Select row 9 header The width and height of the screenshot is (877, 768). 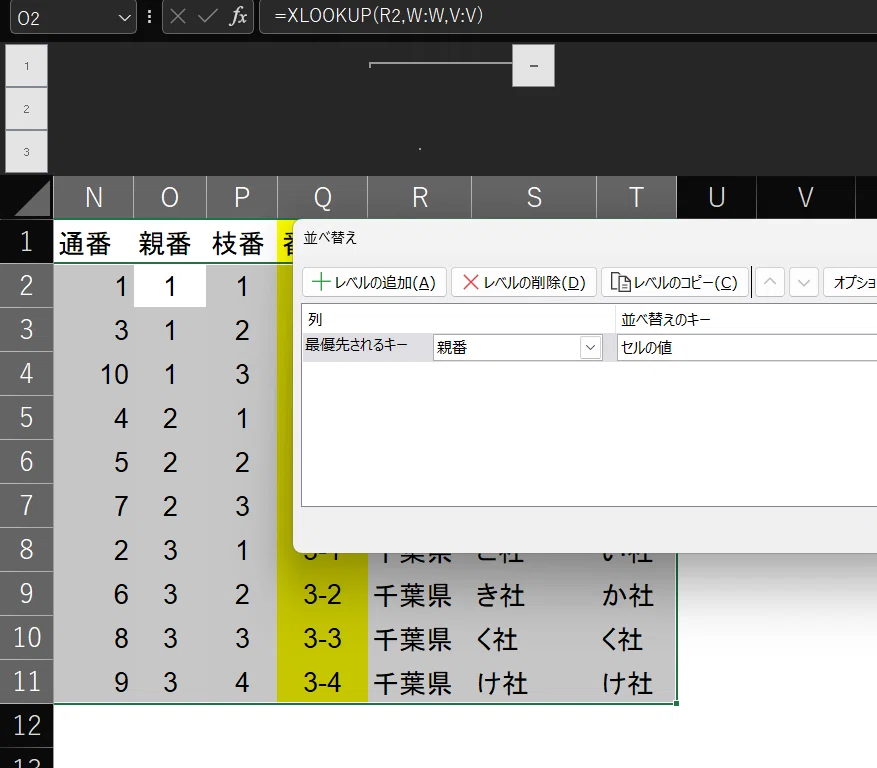tap(26, 593)
